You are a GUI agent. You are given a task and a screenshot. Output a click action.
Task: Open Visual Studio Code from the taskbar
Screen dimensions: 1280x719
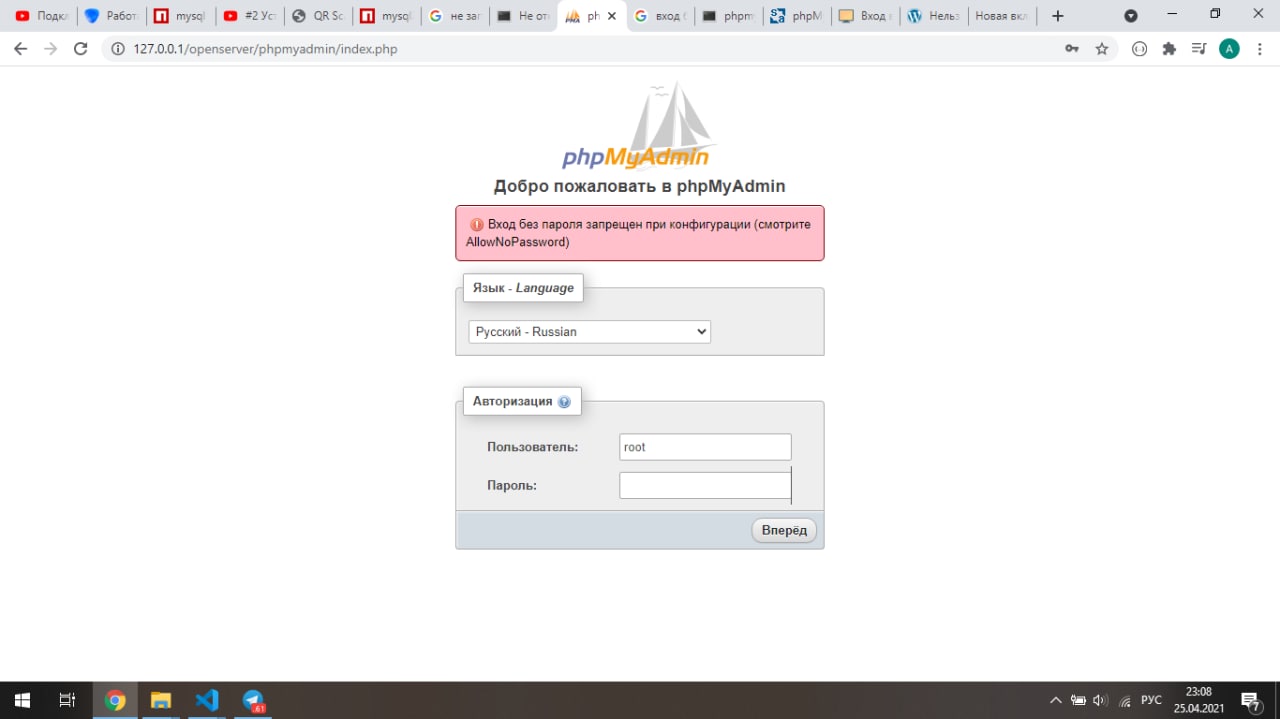point(207,700)
